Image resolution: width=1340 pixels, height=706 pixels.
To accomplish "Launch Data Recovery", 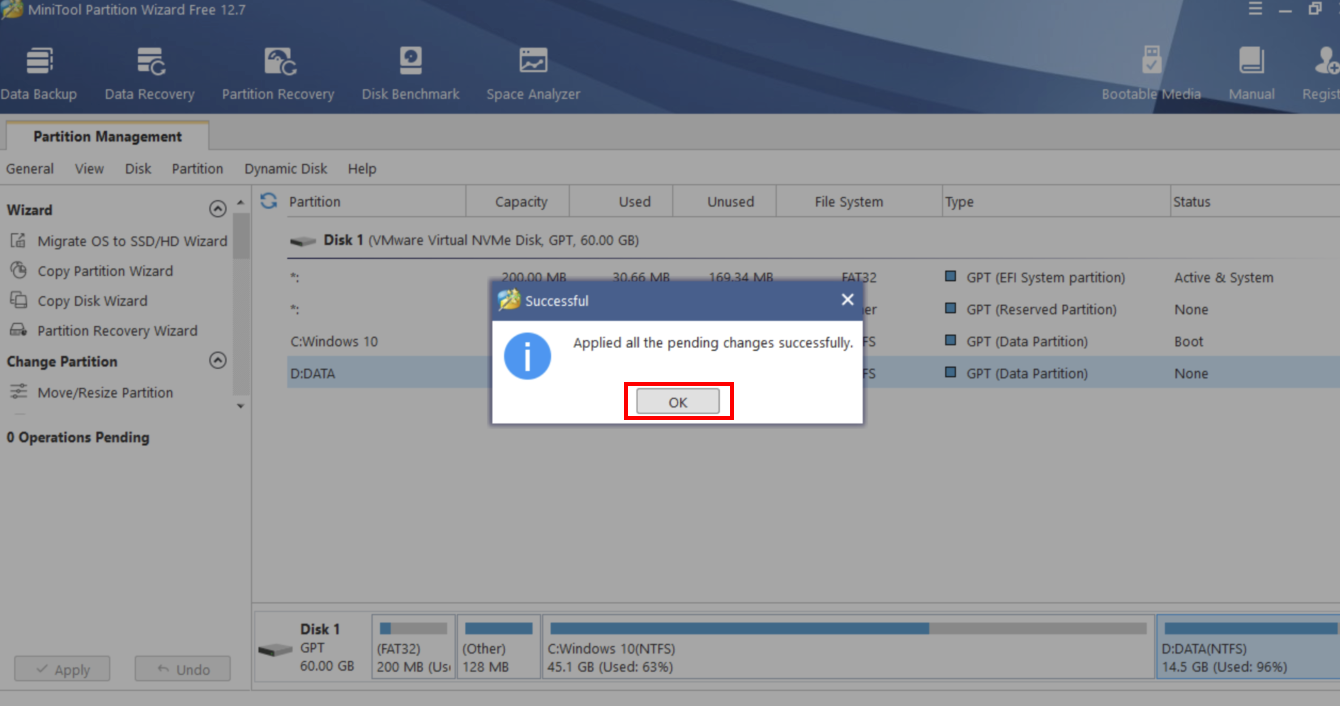I will [x=148, y=70].
